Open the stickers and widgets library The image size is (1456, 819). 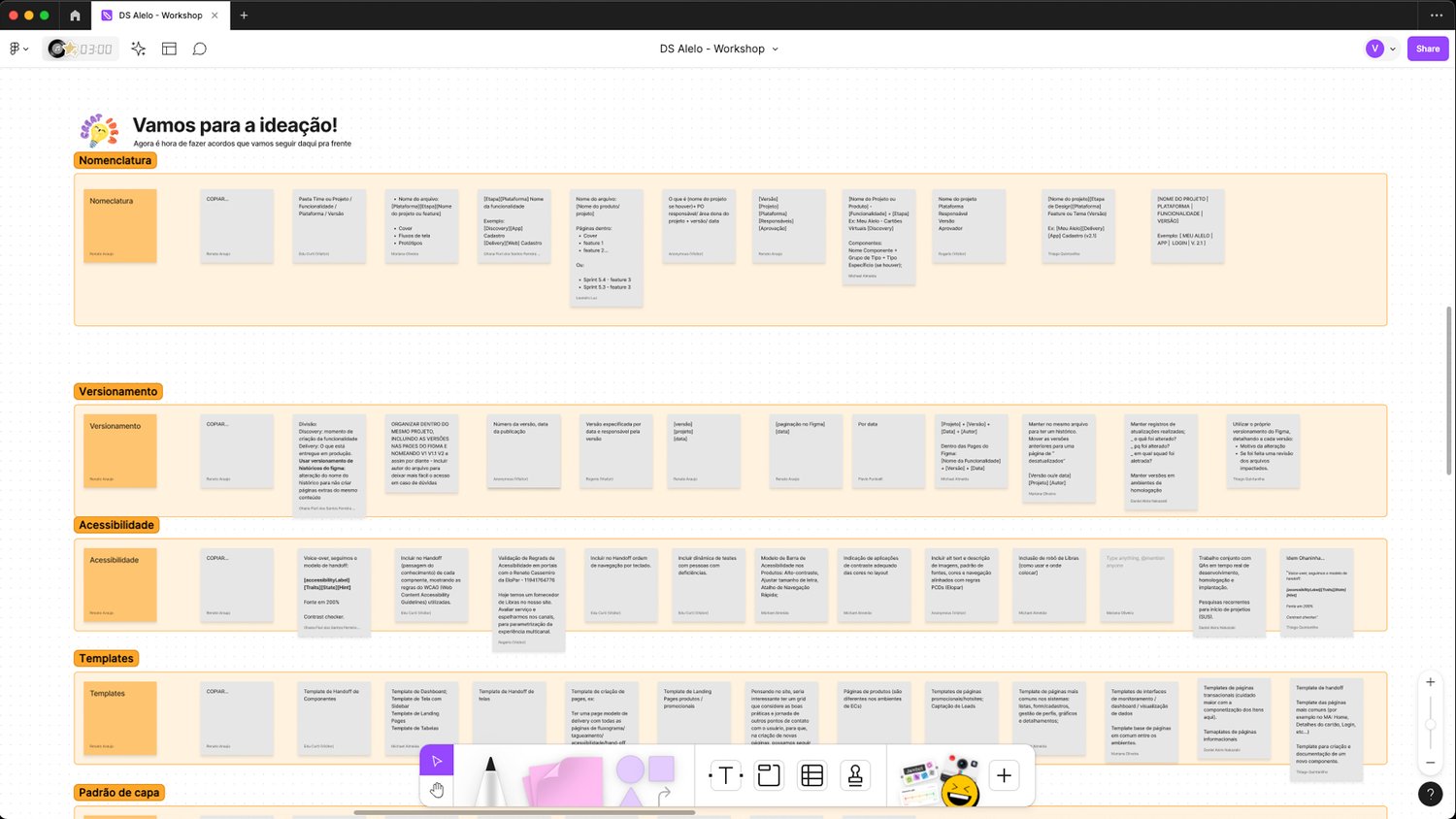939,780
